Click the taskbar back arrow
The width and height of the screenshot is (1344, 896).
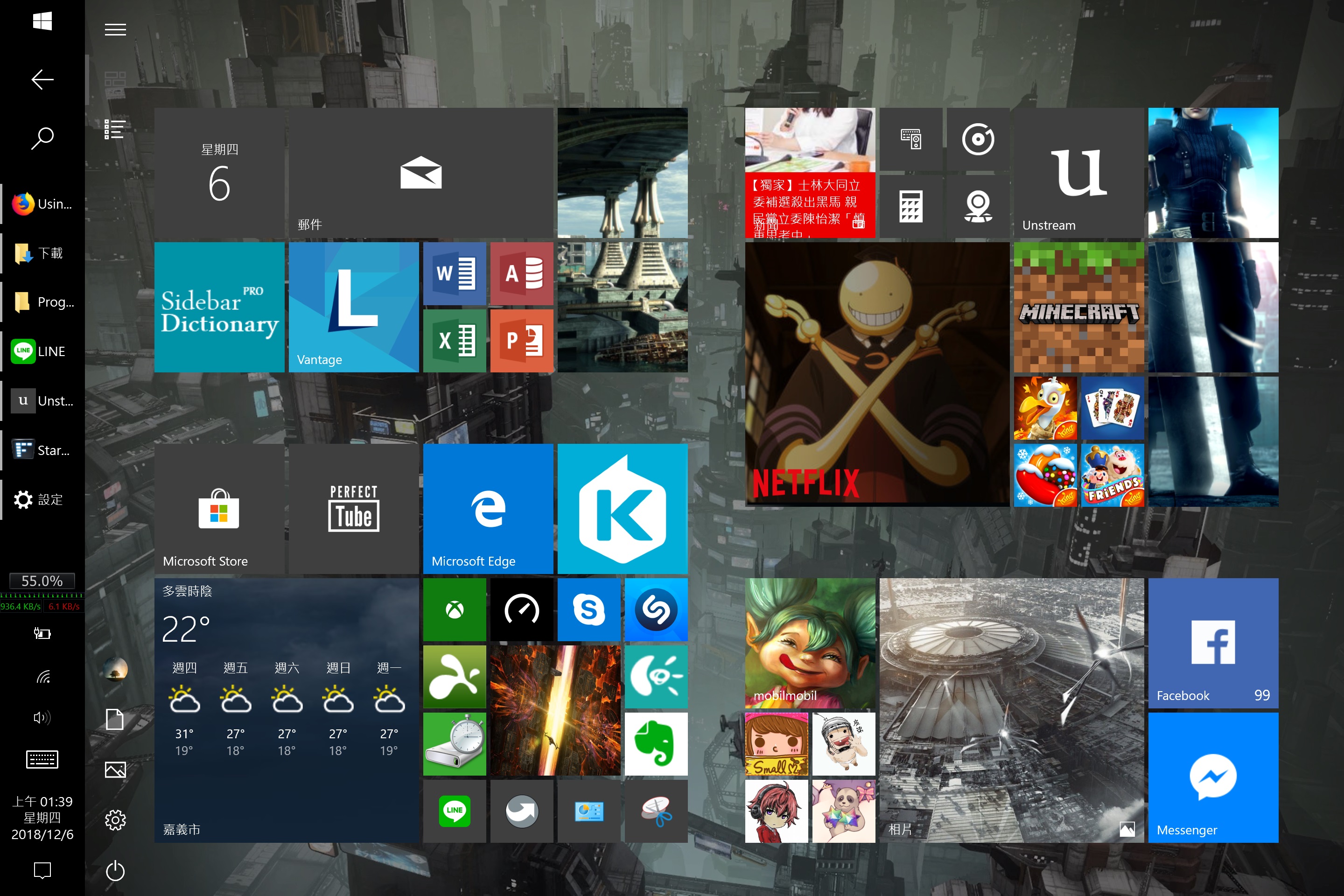coord(42,79)
